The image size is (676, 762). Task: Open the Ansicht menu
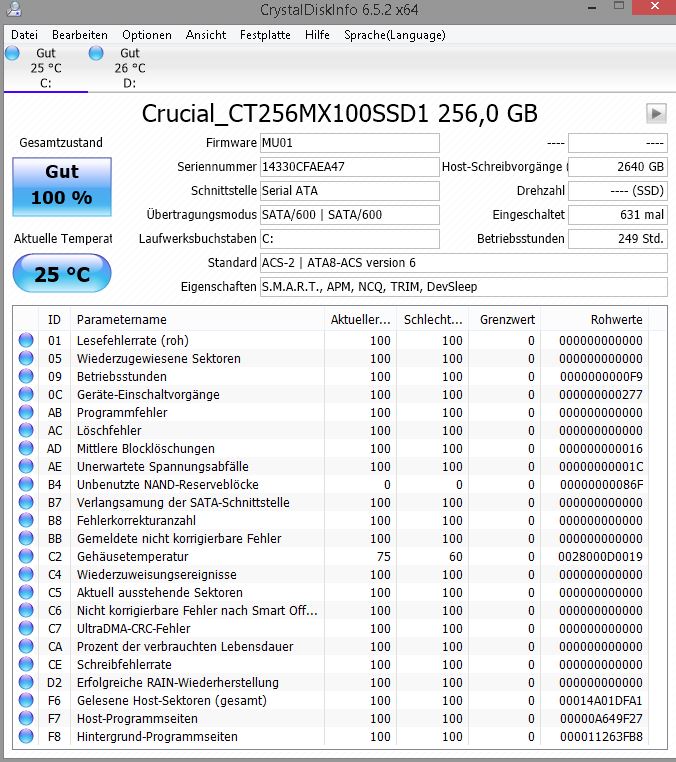pos(206,35)
